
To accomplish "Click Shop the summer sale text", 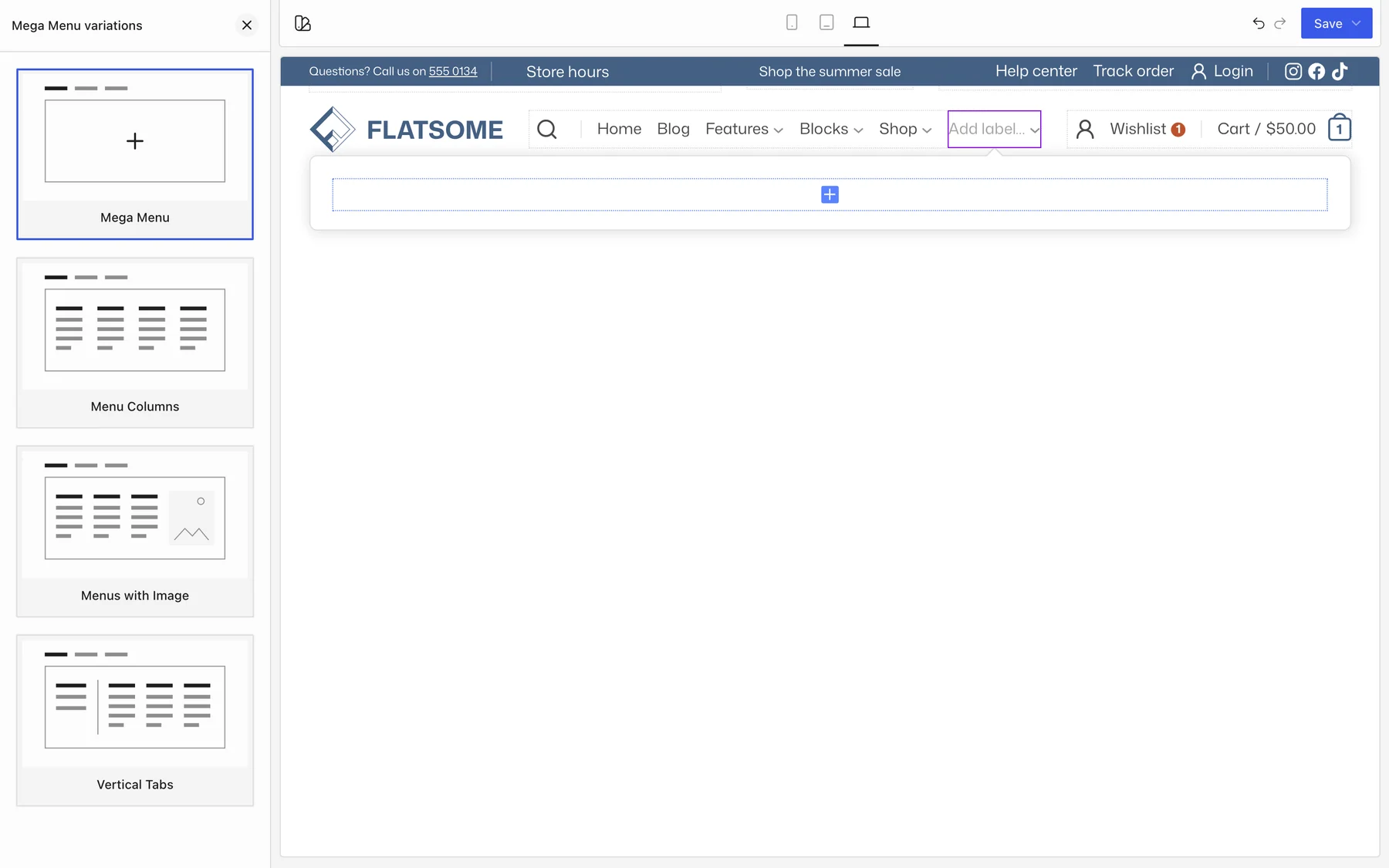I will click(x=830, y=72).
